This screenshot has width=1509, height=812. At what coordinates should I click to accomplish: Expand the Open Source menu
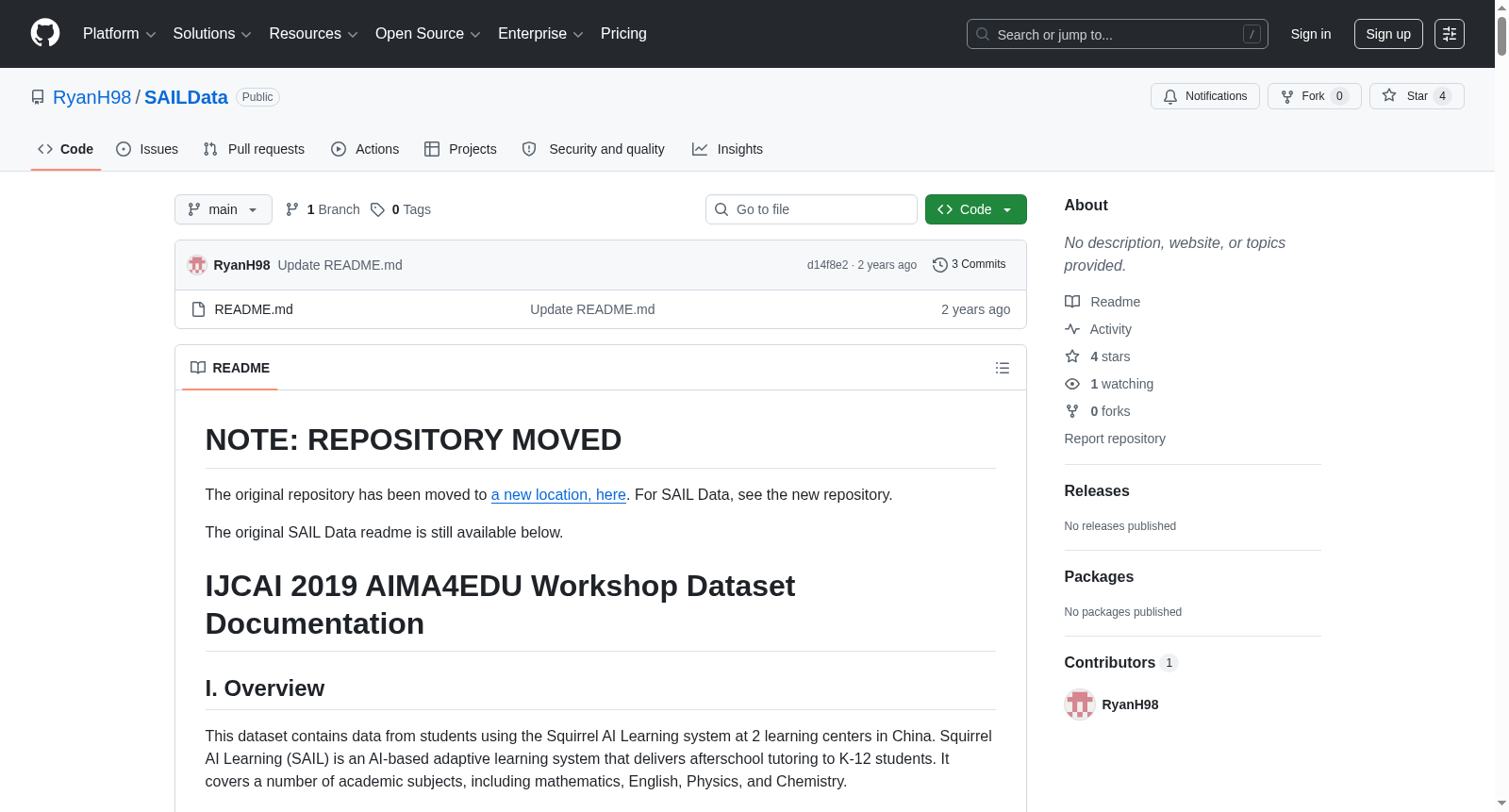tap(428, 34)
